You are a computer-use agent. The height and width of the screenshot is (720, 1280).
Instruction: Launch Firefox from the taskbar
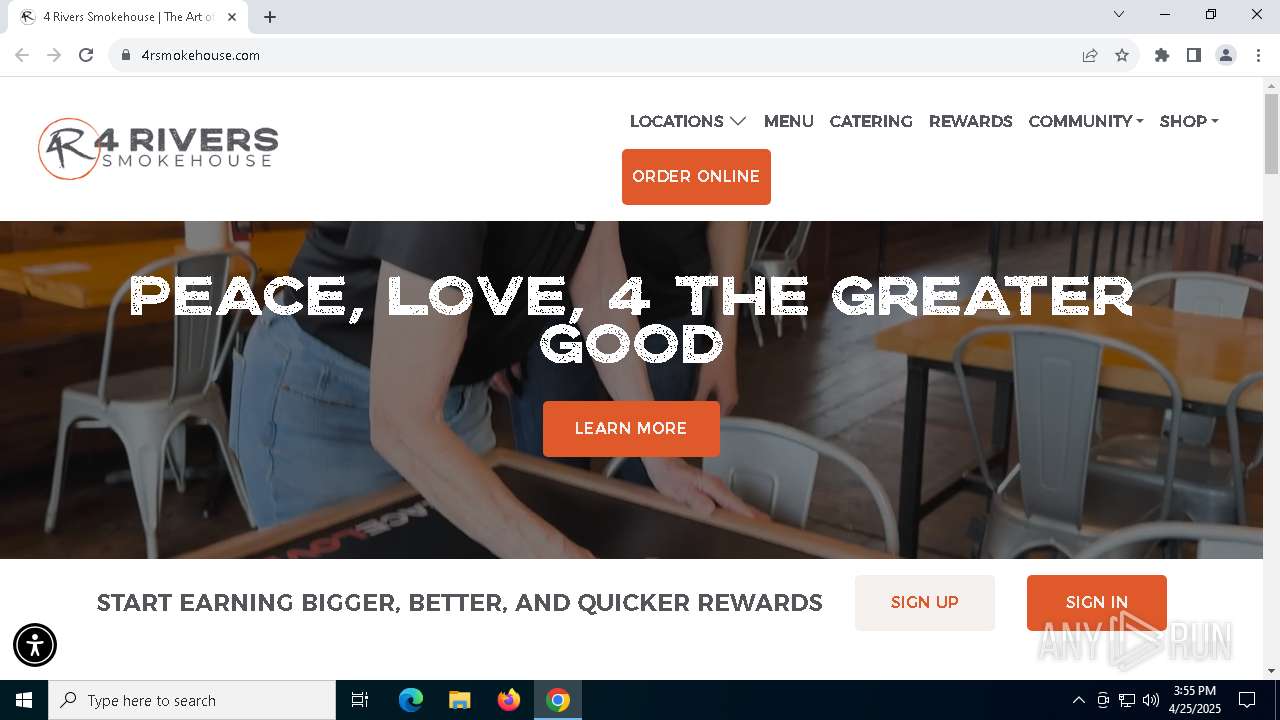tap(509, 700)
